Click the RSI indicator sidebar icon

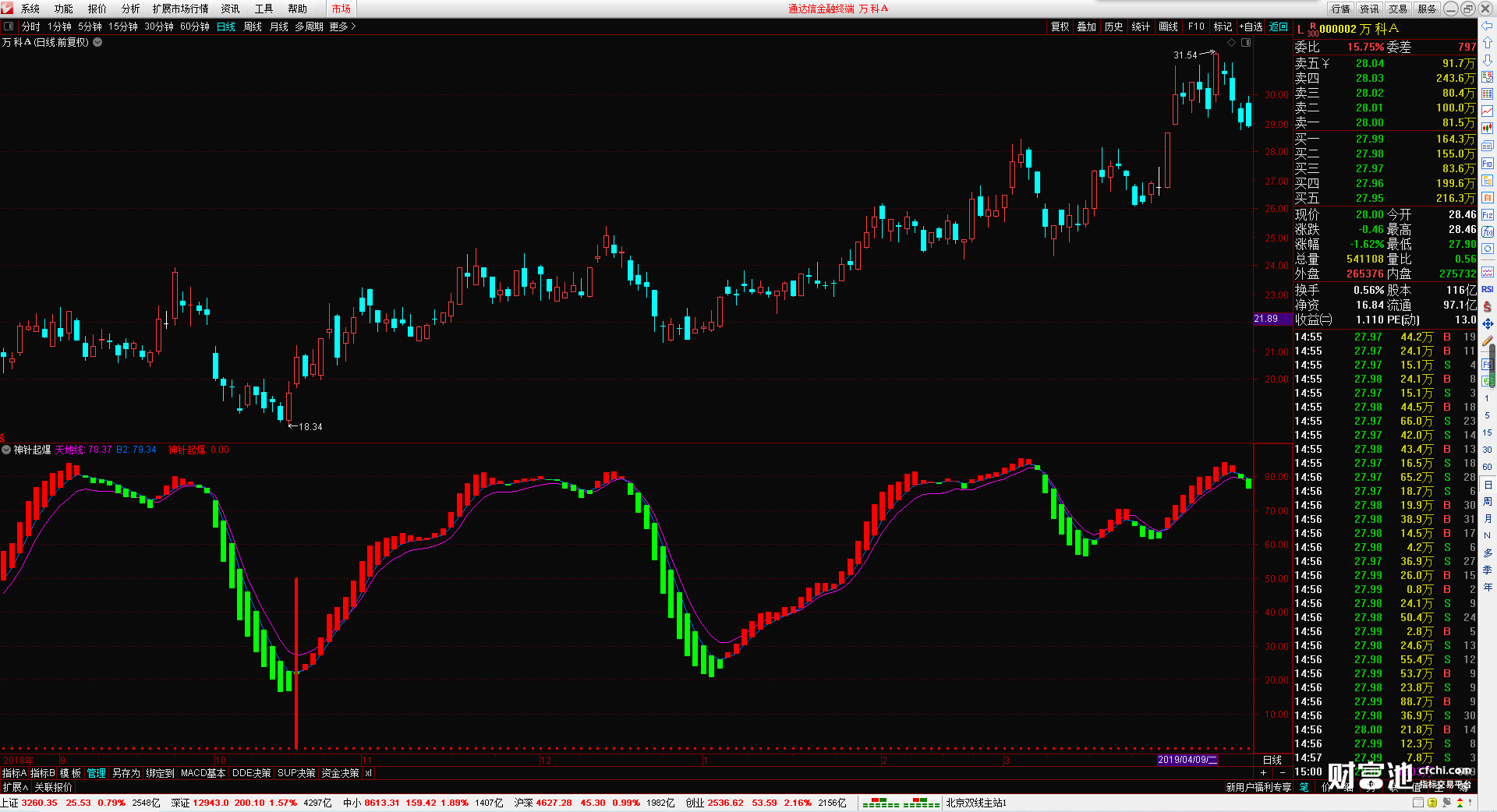click(x=1488, y=289)
